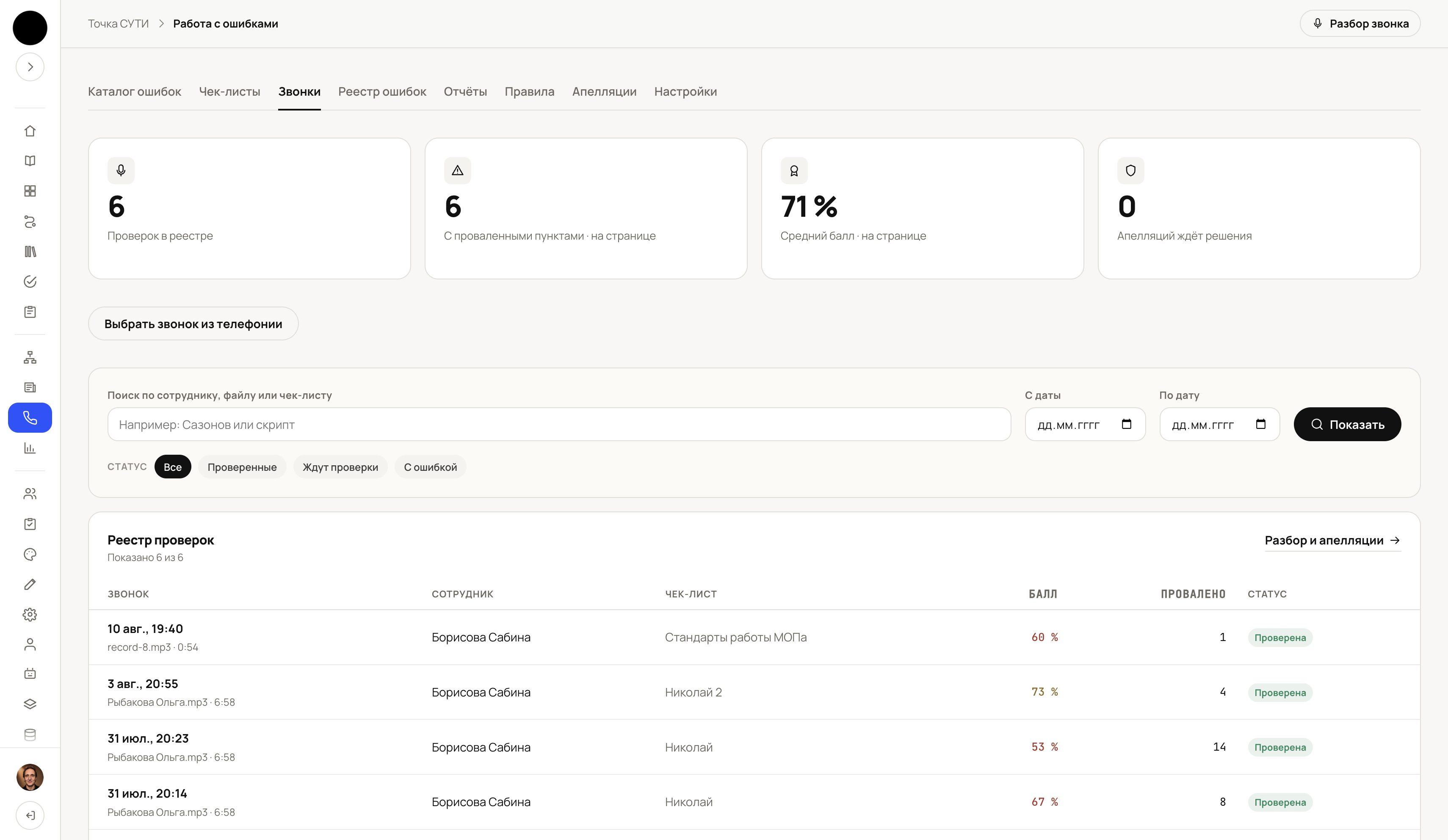Open the bar chart analytics icon

30,448
